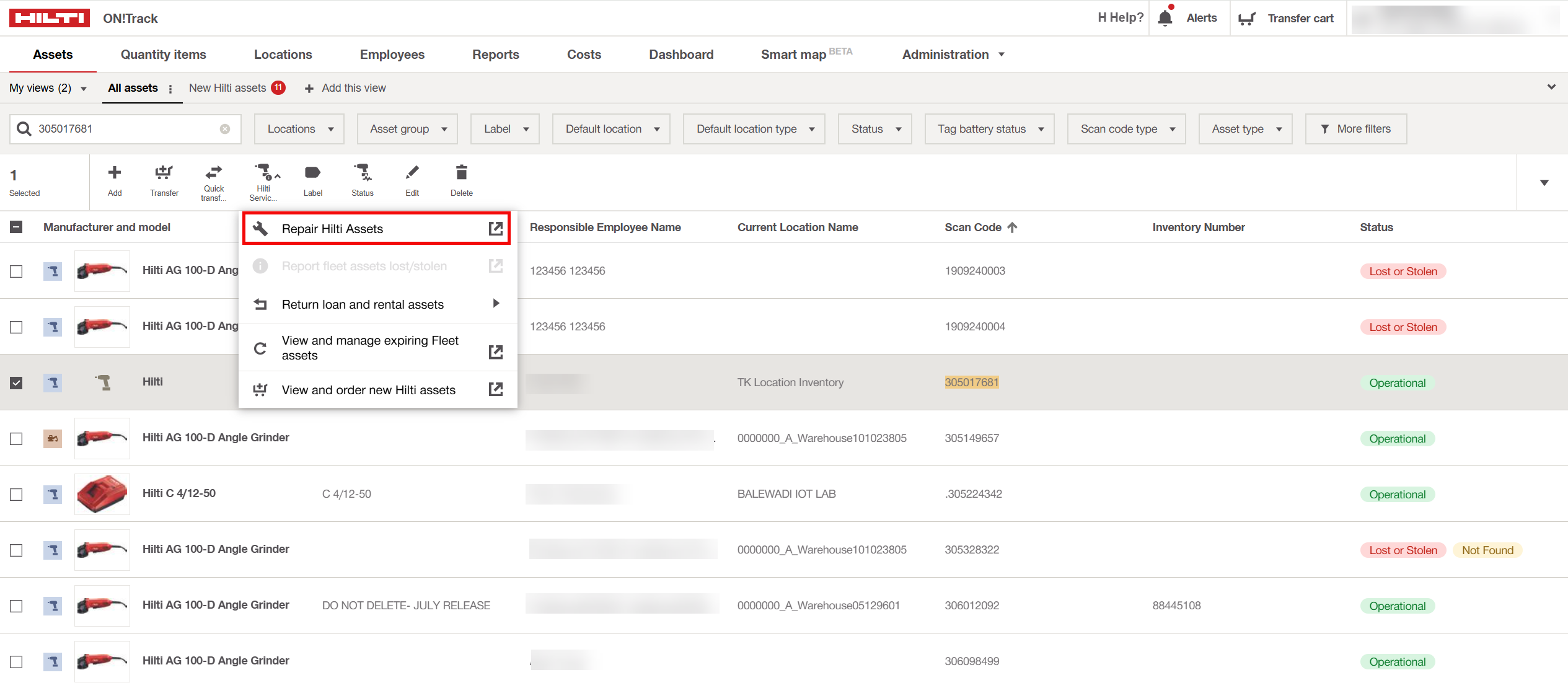Click the More filters button
This screenshot has width=1568, height=688.
[1355, 129]
